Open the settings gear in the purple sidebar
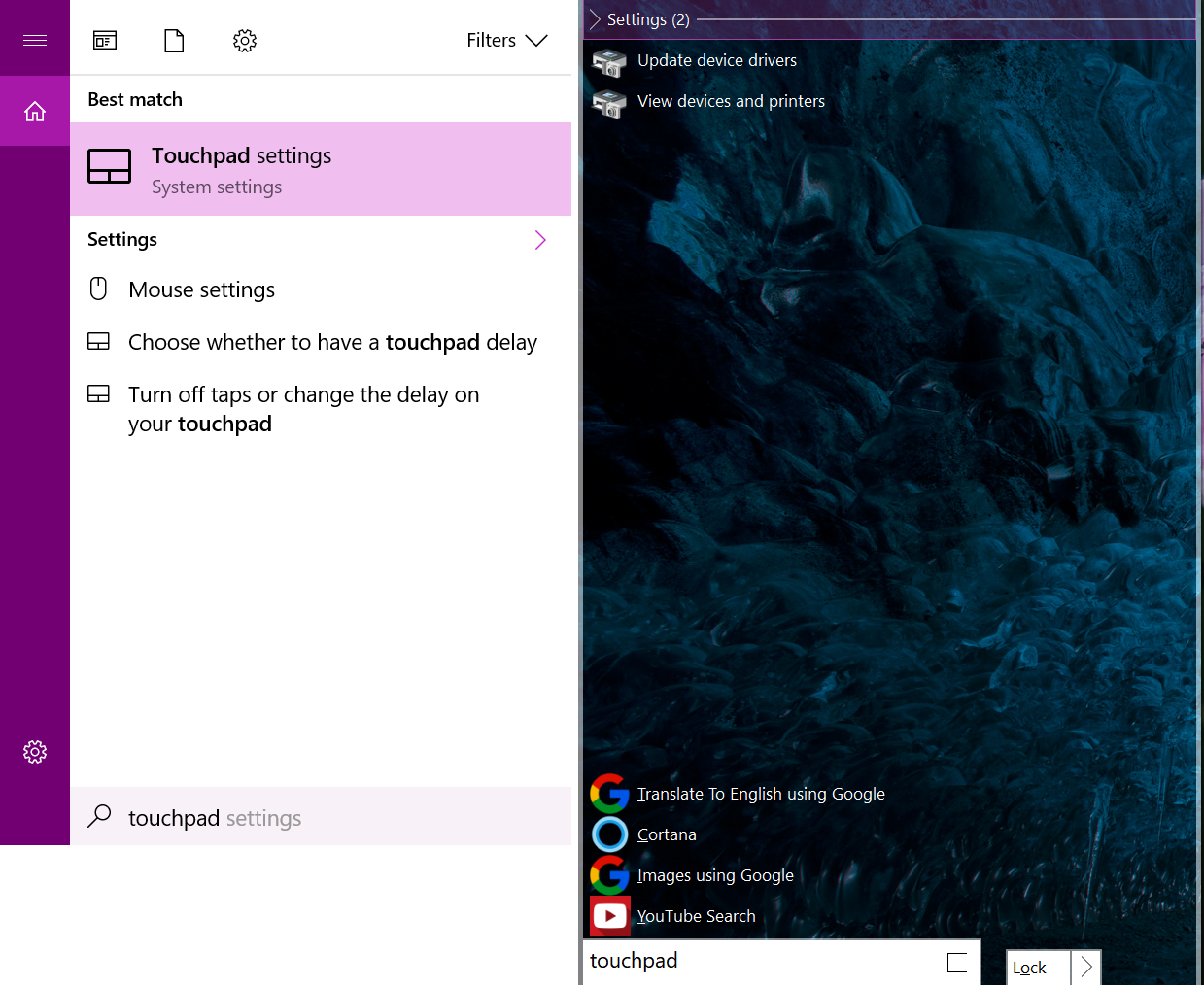Image resolution: width=1204 pixels, height=987 pixels. coord(35,752)
